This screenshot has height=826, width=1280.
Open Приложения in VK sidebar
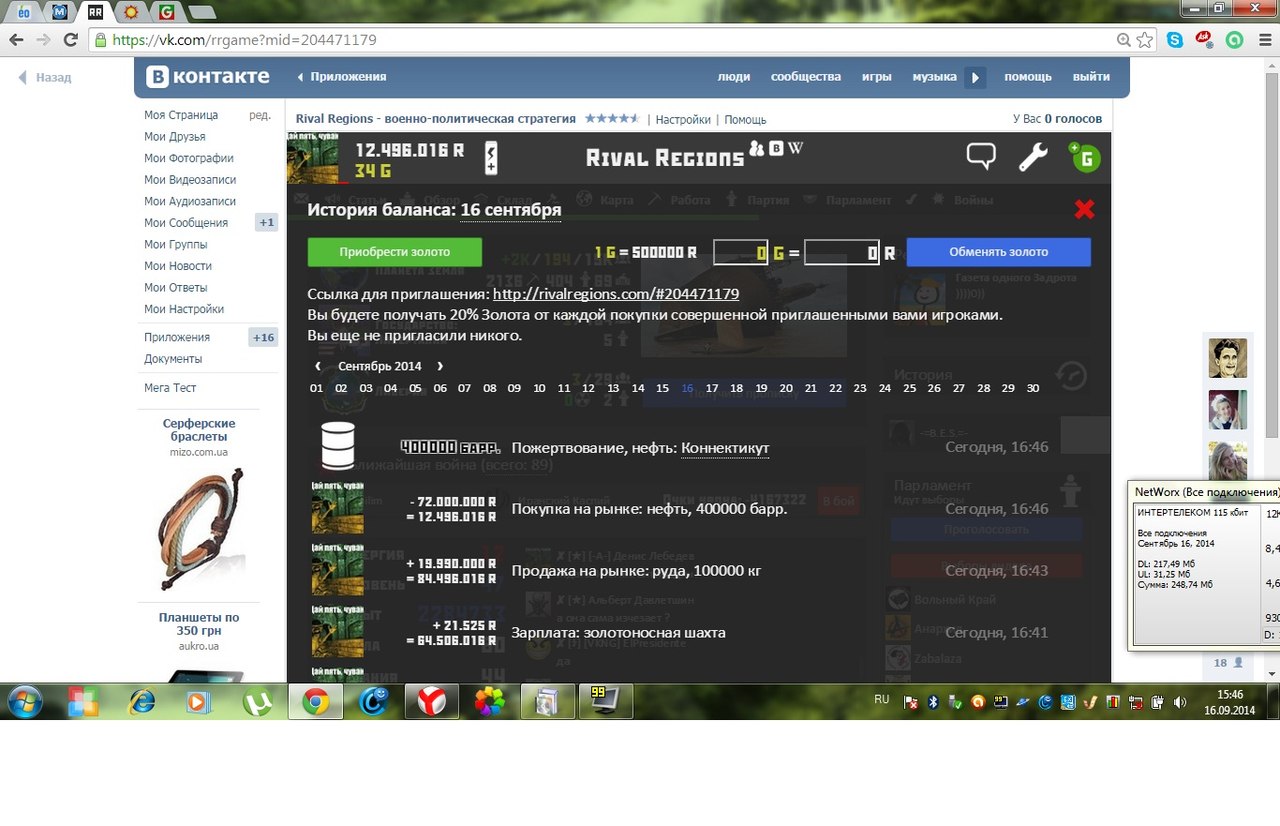(x=177, y=337)
